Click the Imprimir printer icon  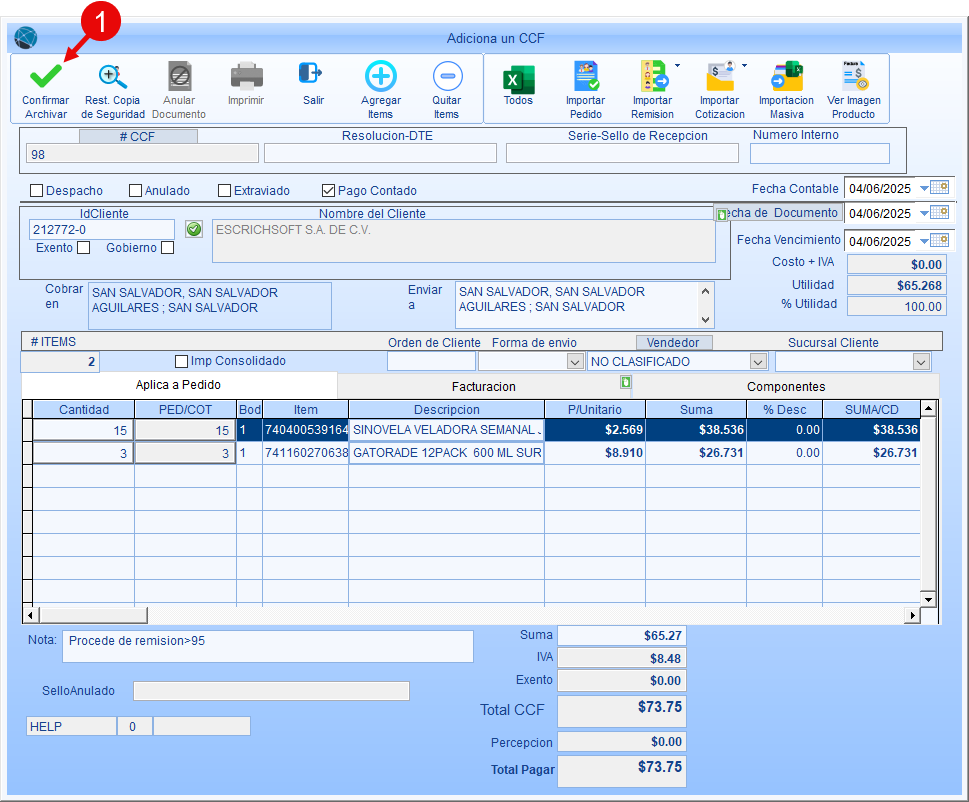click(246, 76)
